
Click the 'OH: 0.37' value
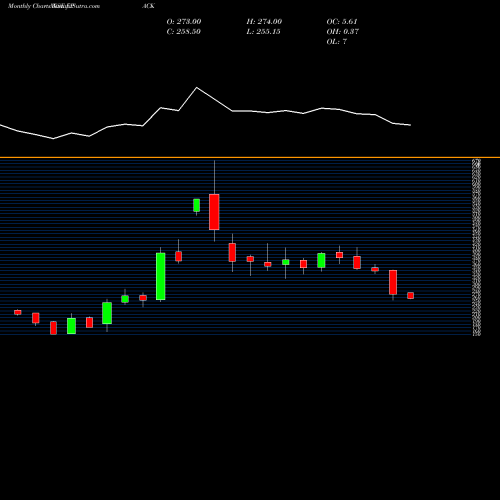pyautogui.click(x=343, y=32)
